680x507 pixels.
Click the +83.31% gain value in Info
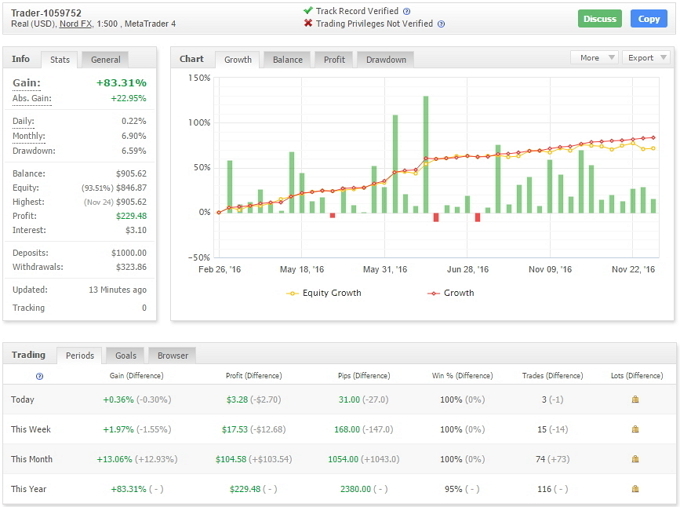tap(121, 83)
